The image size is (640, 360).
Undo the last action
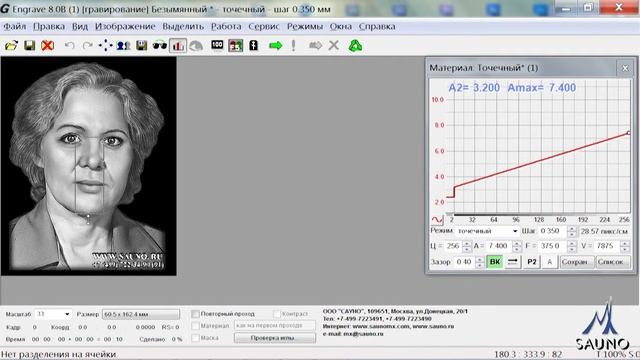tap(69, 45)
